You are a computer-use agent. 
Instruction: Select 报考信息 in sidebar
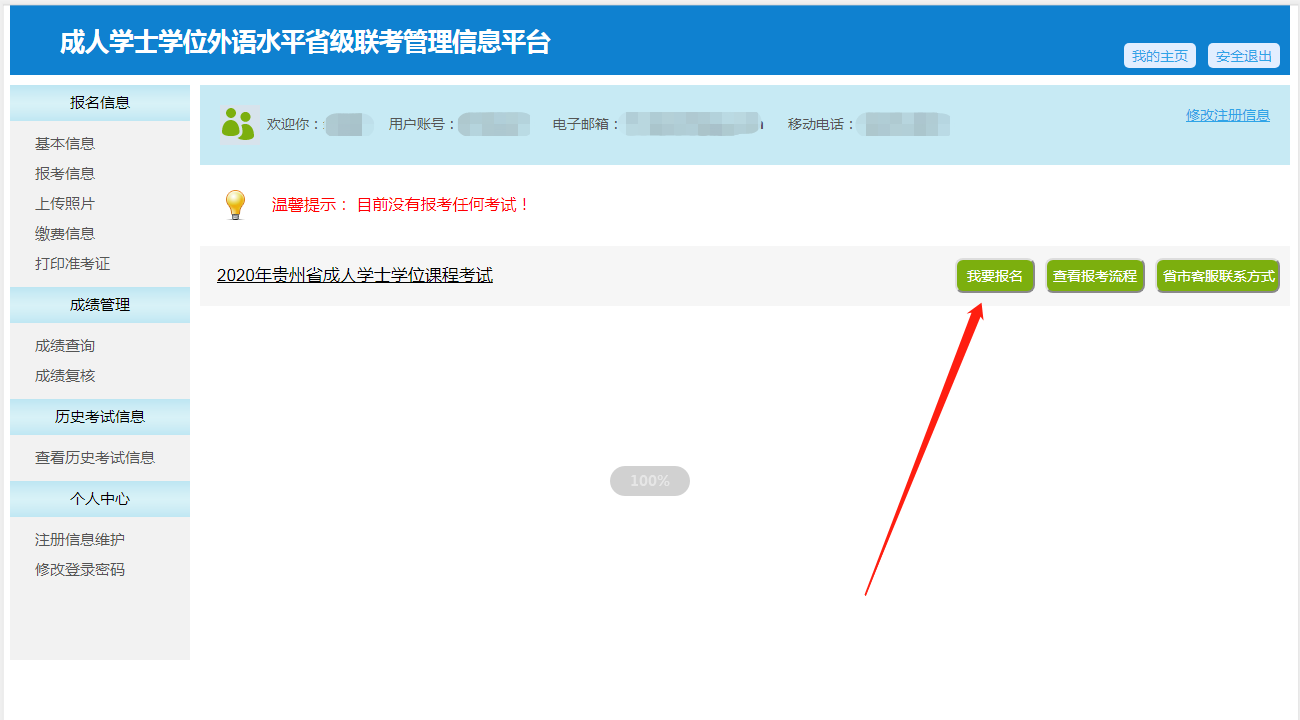pos(65,174)
